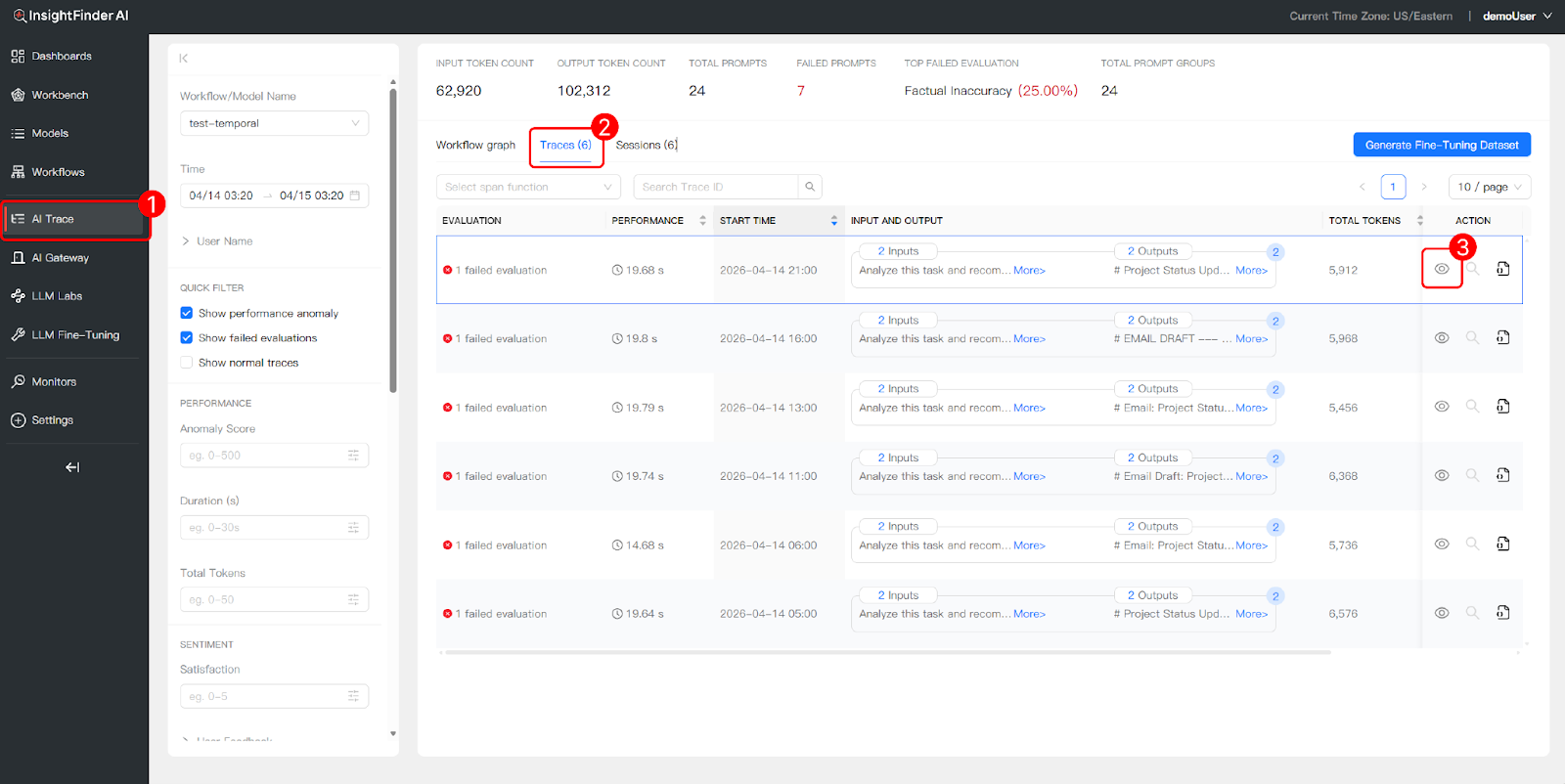Switch to the Sessions (6) tab
This screenshot has height=784, width=1565.
647,146
